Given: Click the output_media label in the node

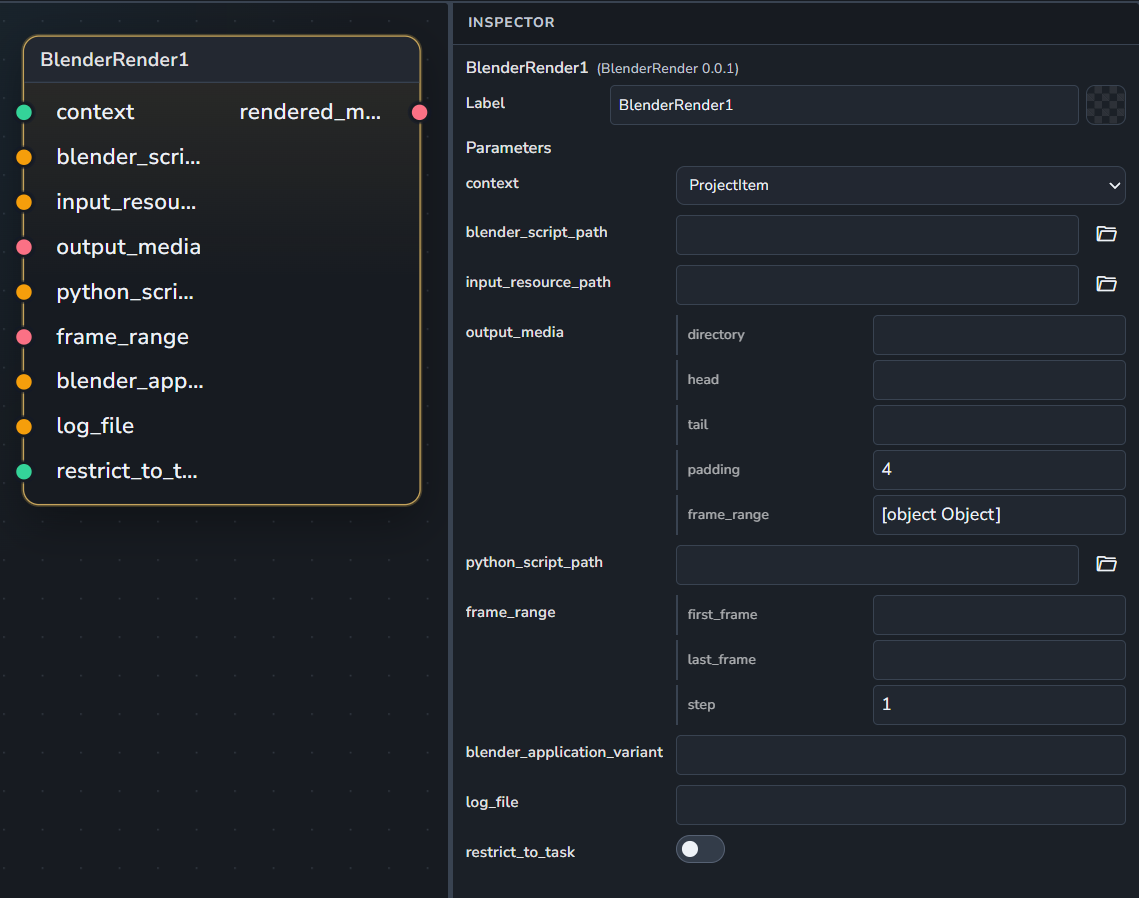Looking at the screenshot, I should click(x=129, y=247).
